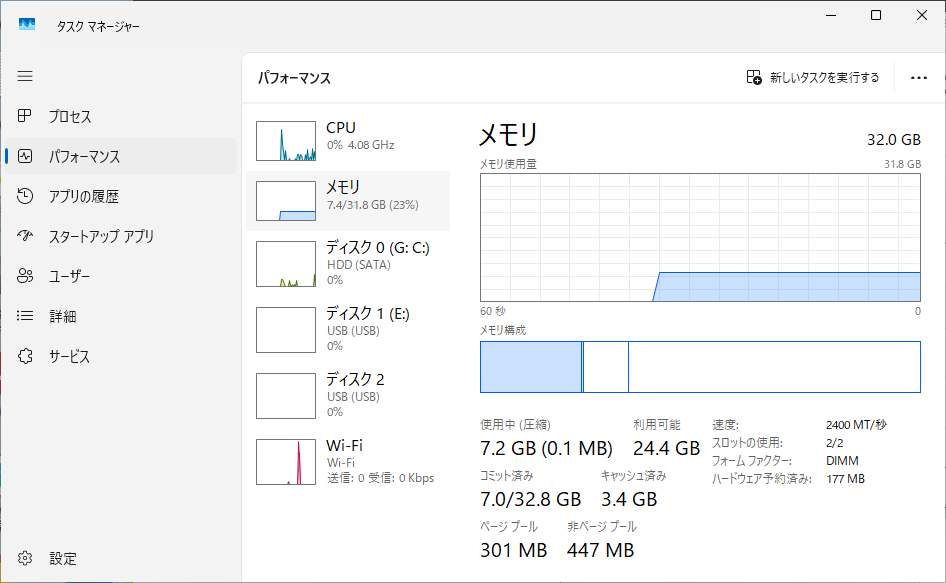Click the メモリ使用量 usage graph
The width and height of the screenshot is (946, 583).
pos(700,237)
